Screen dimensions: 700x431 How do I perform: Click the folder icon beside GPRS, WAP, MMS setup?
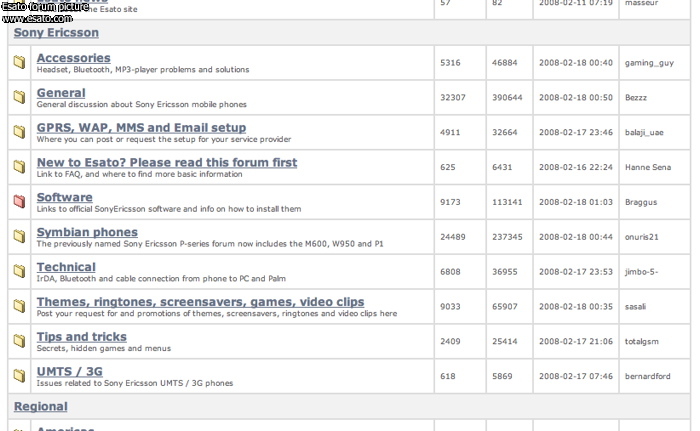[x=19, y=132]
